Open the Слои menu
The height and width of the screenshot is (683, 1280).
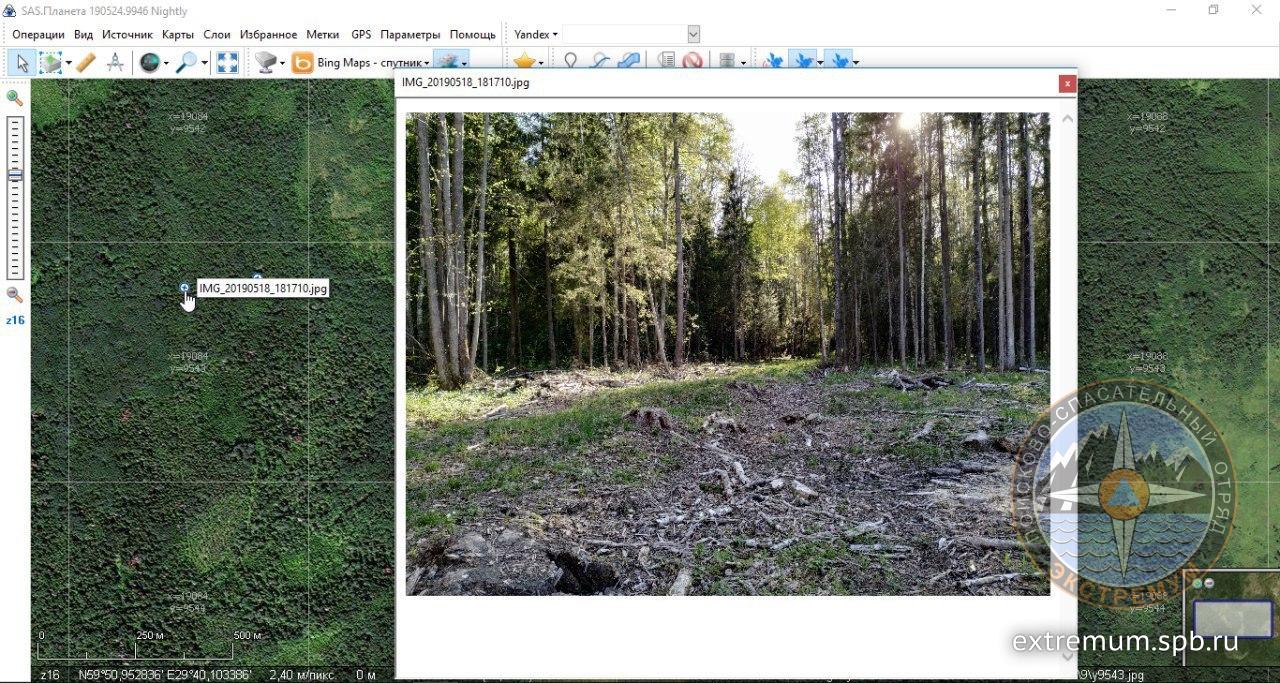tap(217, 34)
